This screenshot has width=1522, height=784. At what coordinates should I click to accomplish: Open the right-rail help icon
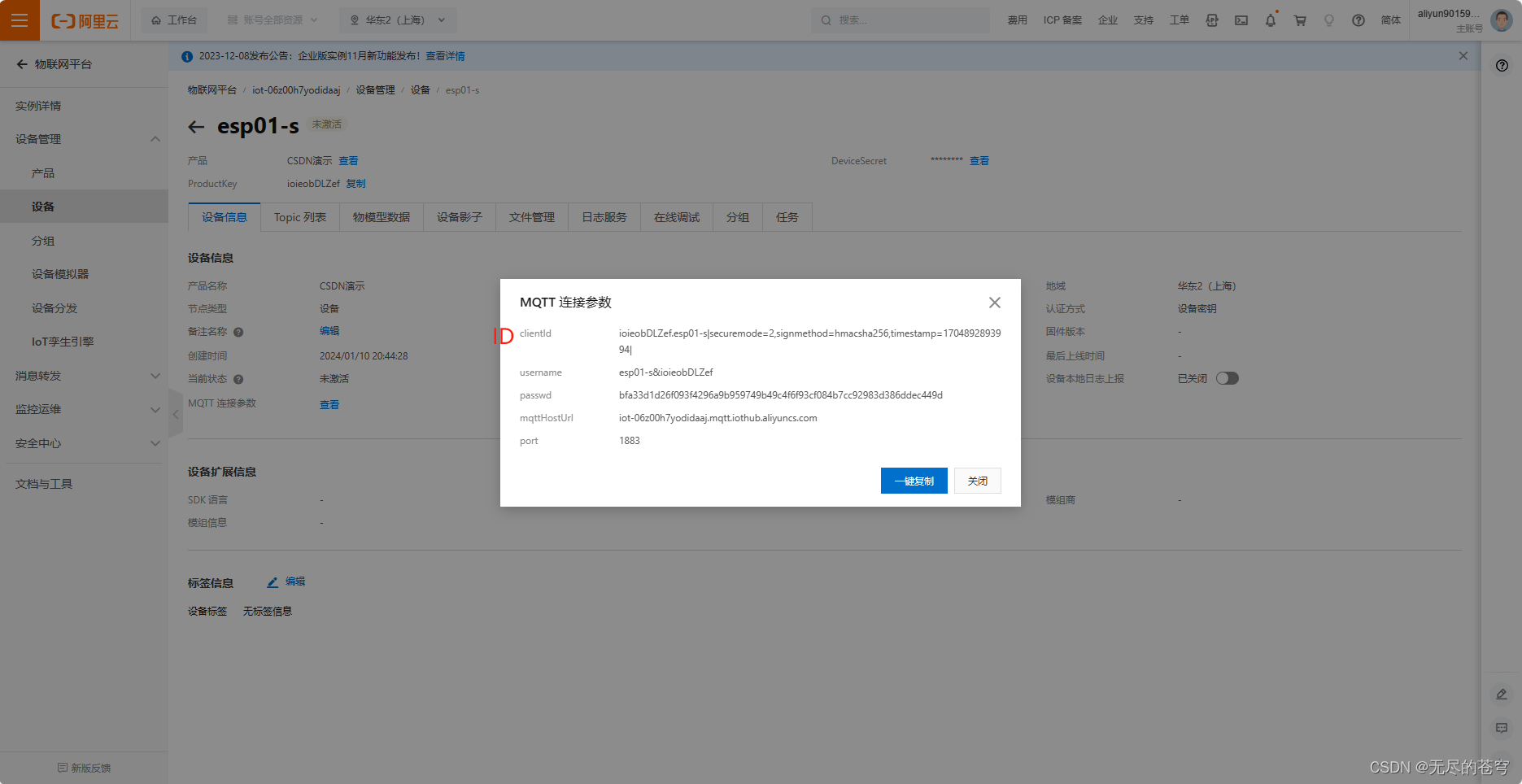[x=1502, y=66]
